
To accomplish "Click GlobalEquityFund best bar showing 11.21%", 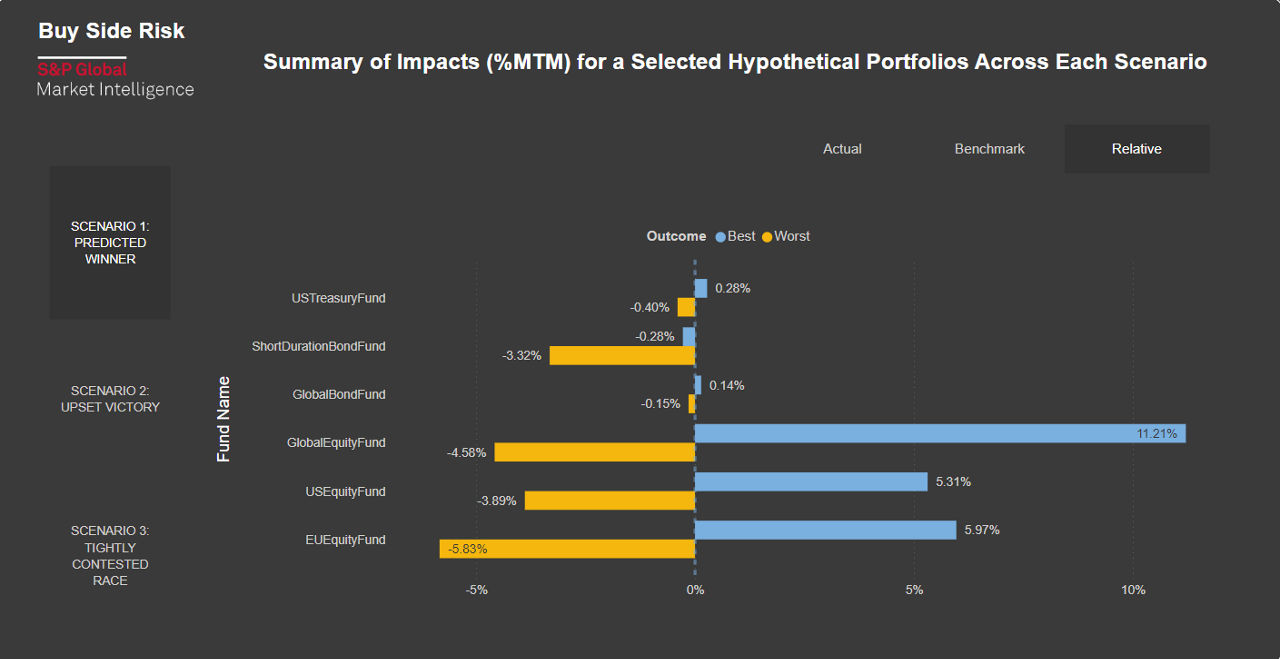I will [940, 433].
